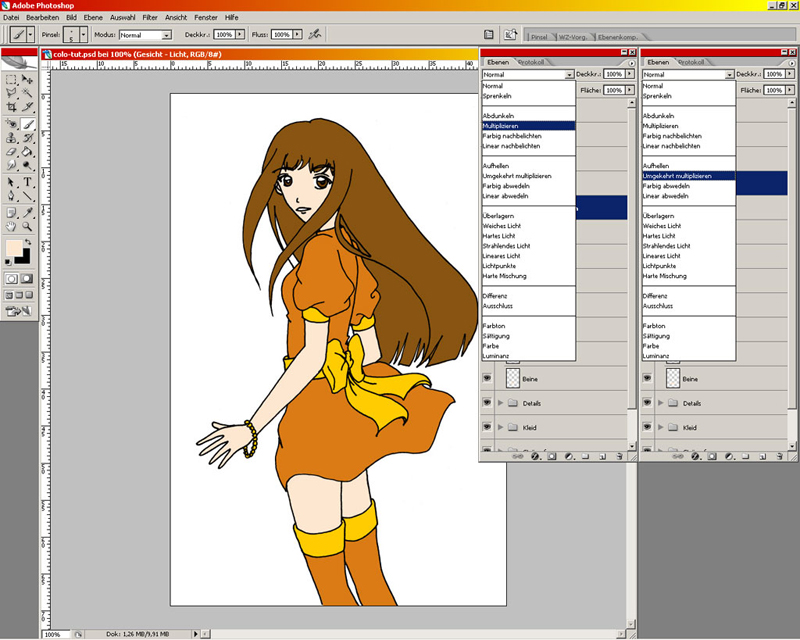Select the Polygonal Lasso tool
Image resolution: width=800 pixels, height=640 pixels.
click(11, 93)
